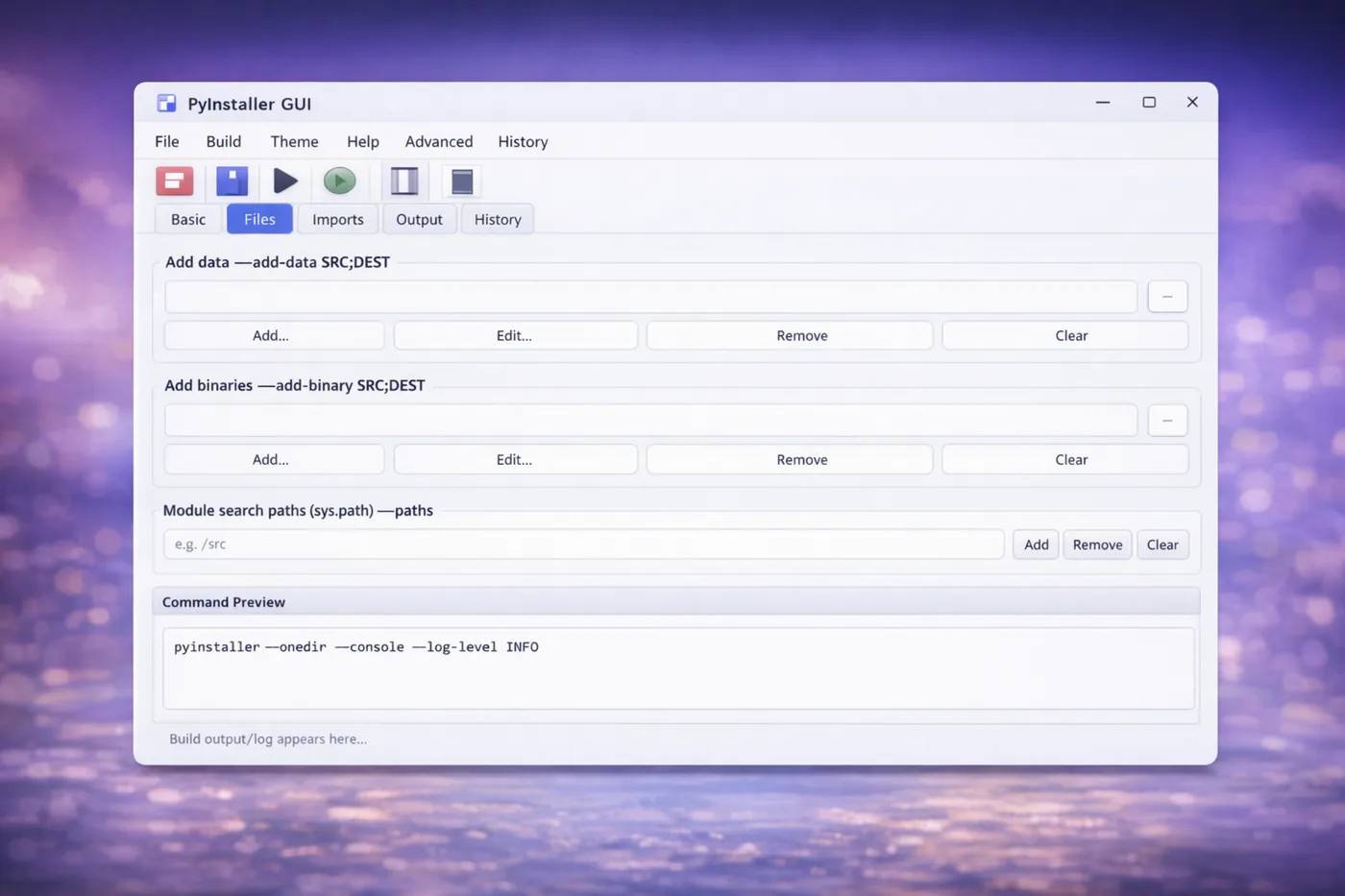
Task: Go back to the Basic tab
Action: pos(187,219)
